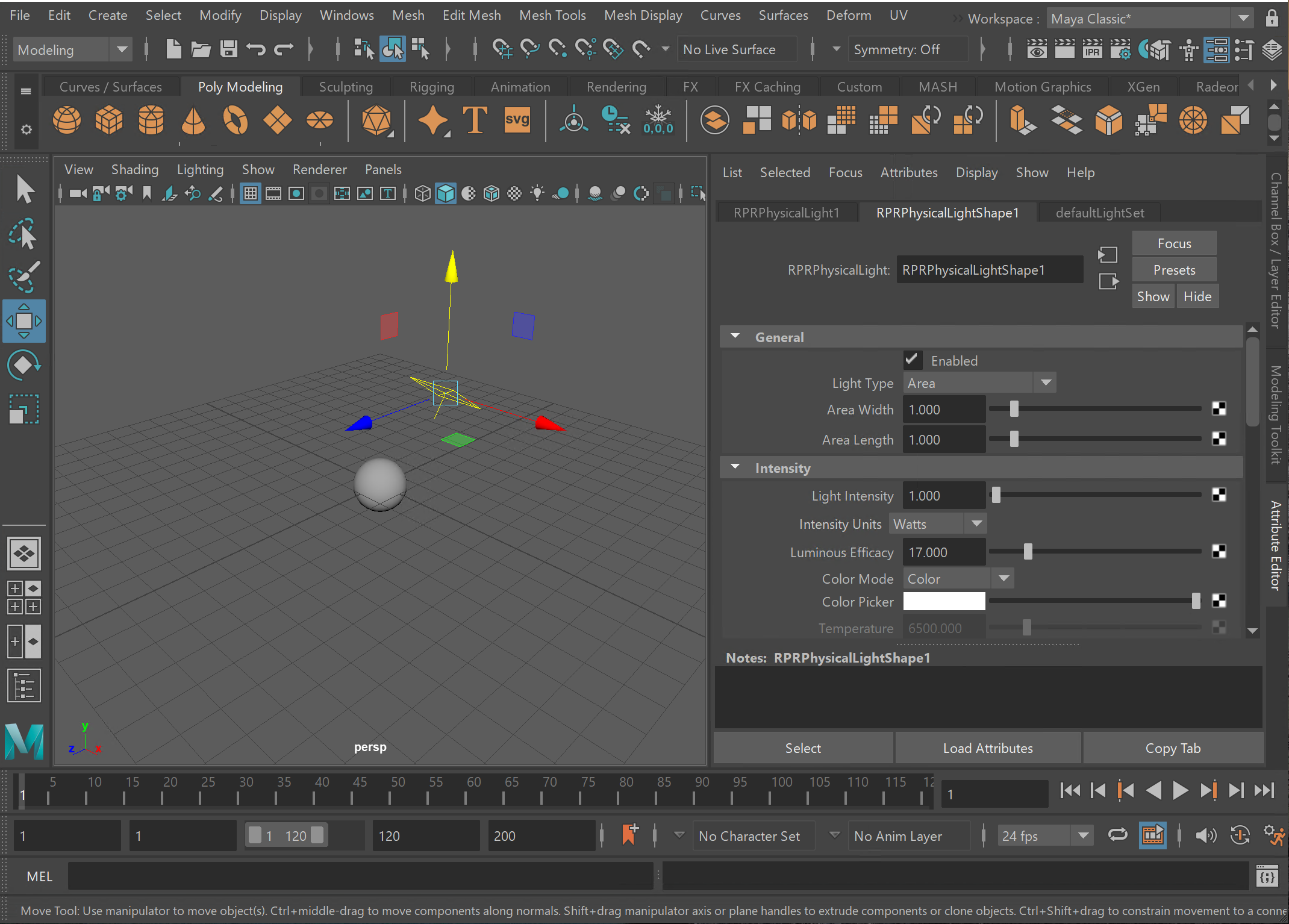
Task: Click the Copy Tab button
Action: click(1173, 748)
